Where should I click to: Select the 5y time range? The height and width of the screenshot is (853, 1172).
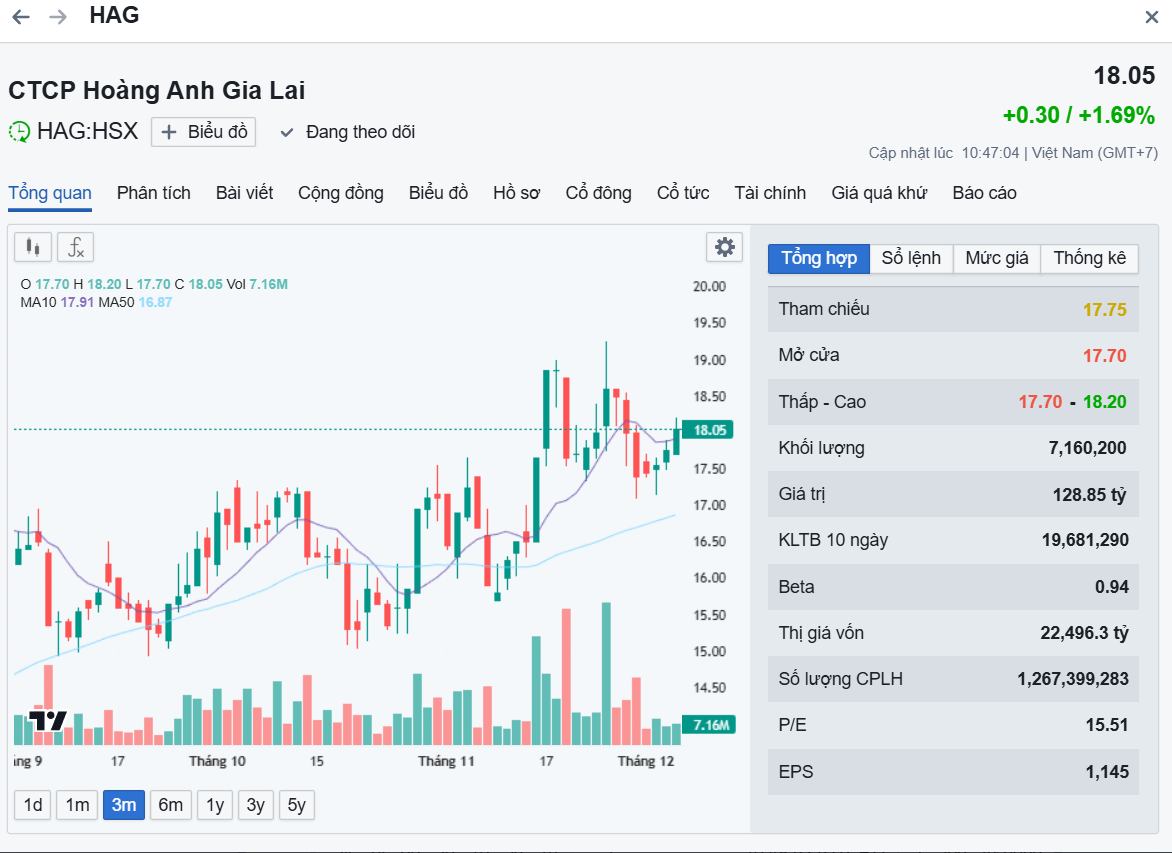(296, 805)
